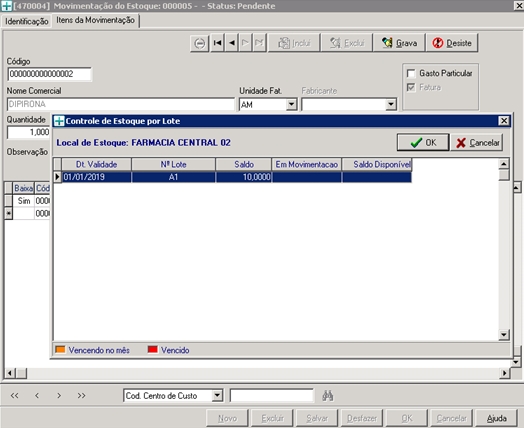Click the Ajuda button
The width and height of the screenshot is (524, 428).
coord(496,418)
